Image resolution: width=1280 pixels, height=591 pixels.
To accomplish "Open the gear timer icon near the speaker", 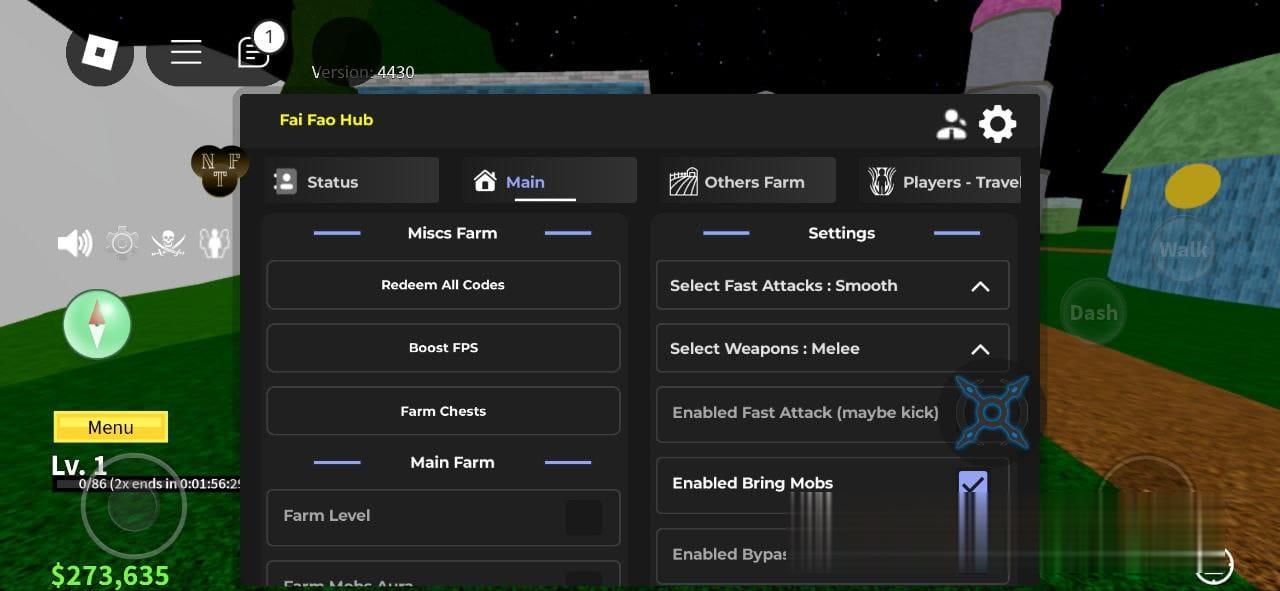I will [x=122, y=242].
